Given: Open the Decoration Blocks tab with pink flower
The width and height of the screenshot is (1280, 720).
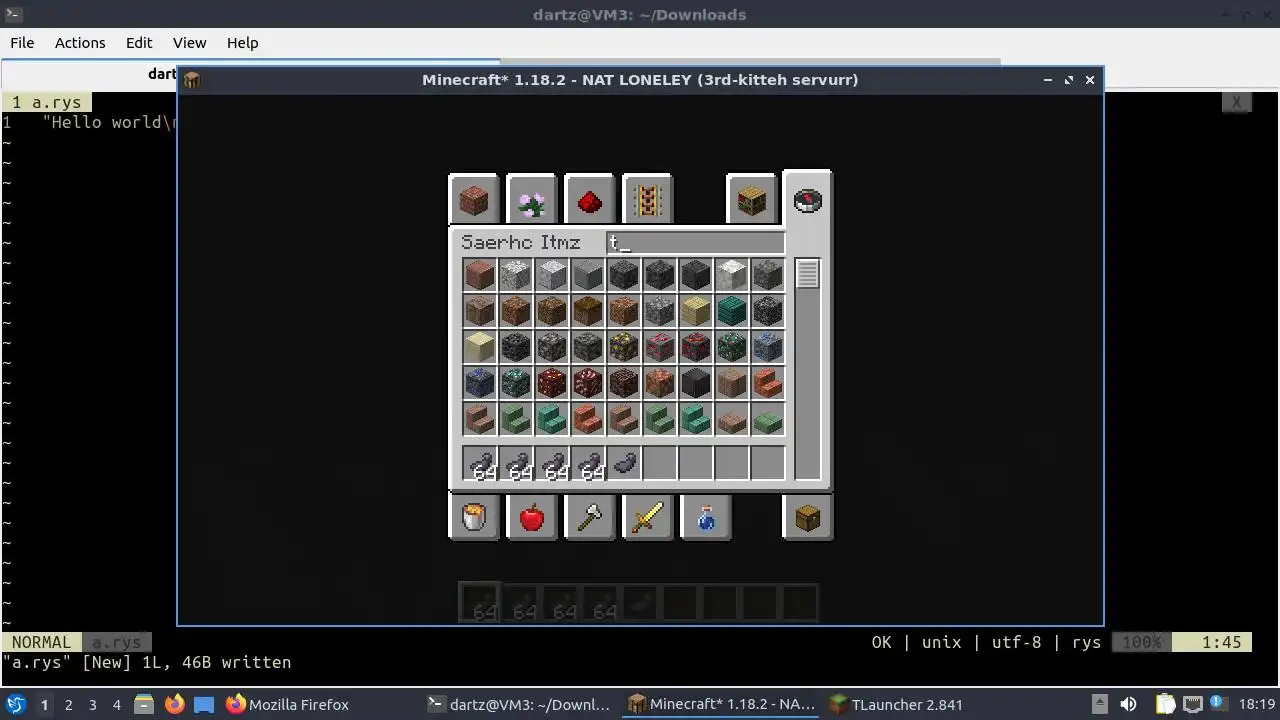Looking at the screenshot, I should click(531, 200).
